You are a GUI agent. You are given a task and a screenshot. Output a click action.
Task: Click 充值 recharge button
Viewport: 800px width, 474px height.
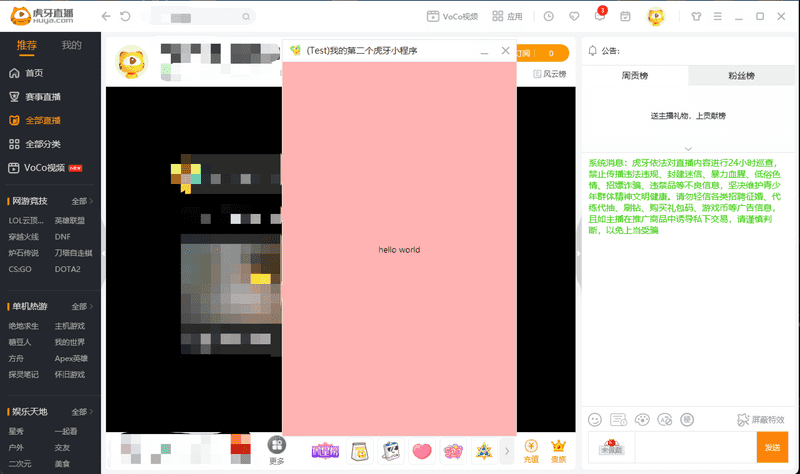pos(531,450)
